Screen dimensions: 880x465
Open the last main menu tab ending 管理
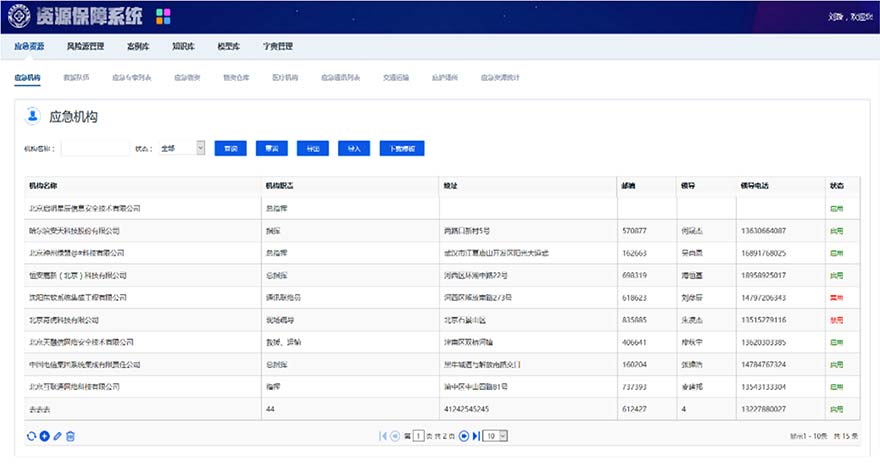[x=278, y=46]
